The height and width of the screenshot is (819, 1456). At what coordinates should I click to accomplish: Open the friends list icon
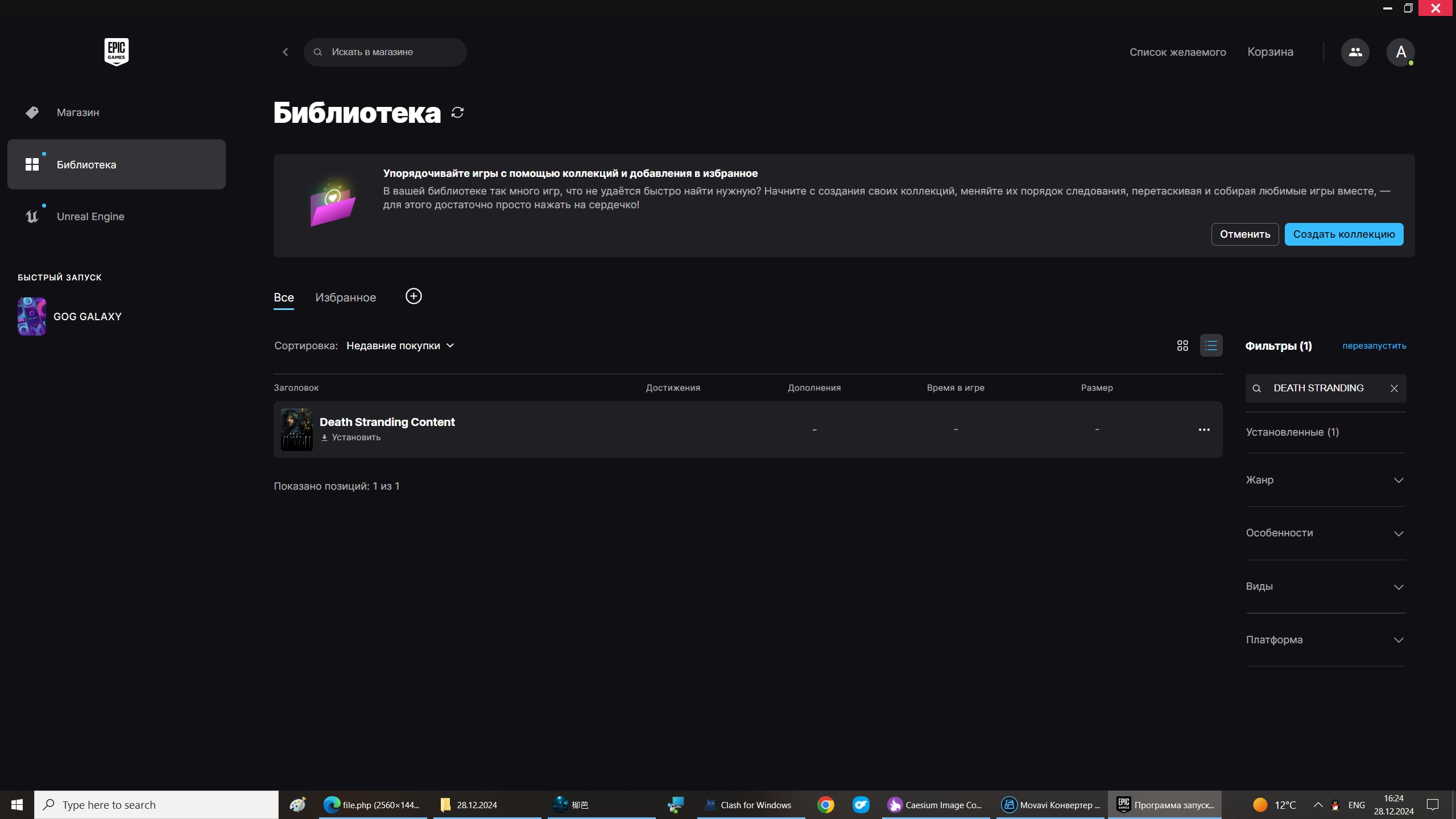pyautogui.click(x=1355, y=52)
